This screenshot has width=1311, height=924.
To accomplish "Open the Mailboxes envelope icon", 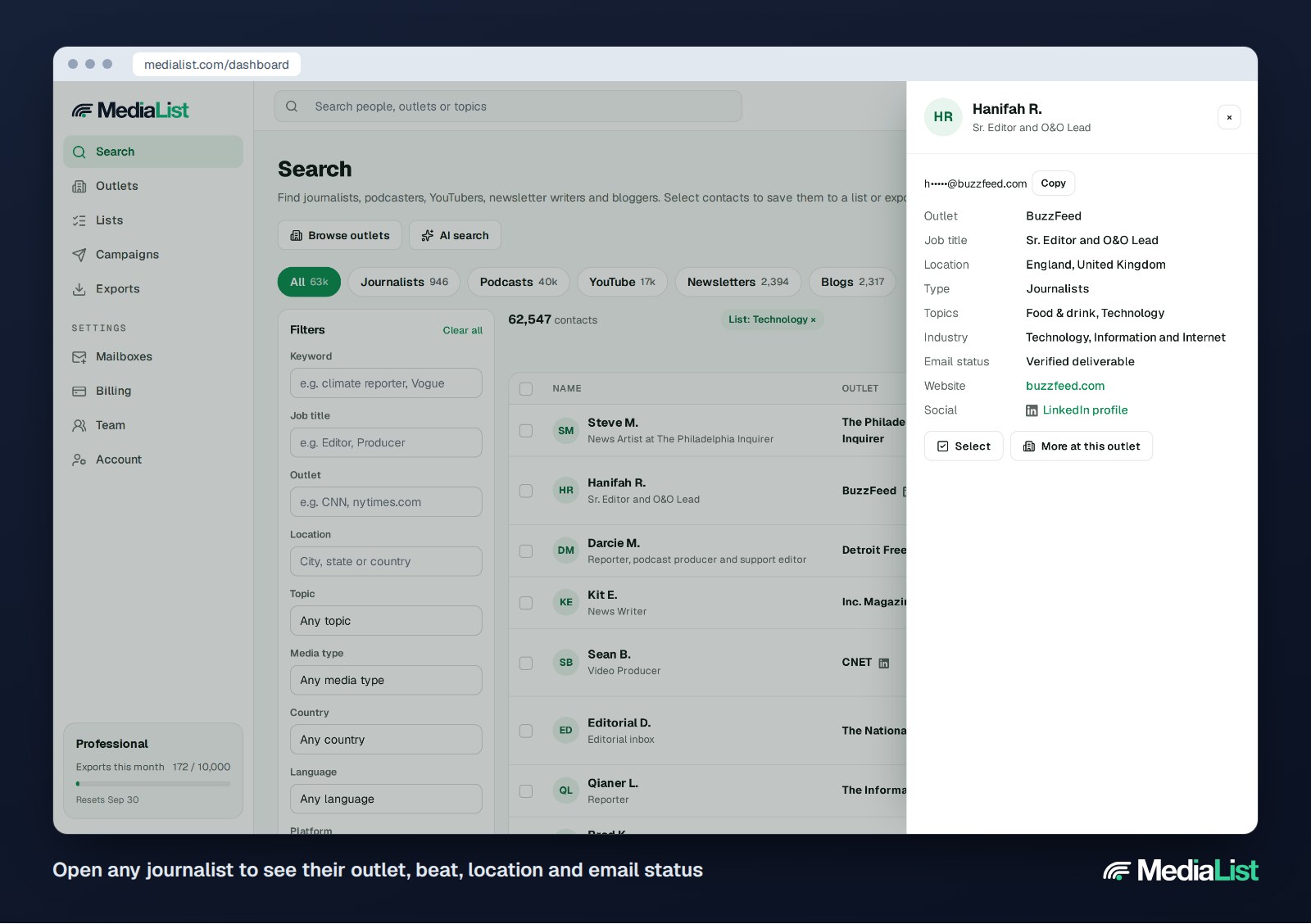I will coord(79,357).
